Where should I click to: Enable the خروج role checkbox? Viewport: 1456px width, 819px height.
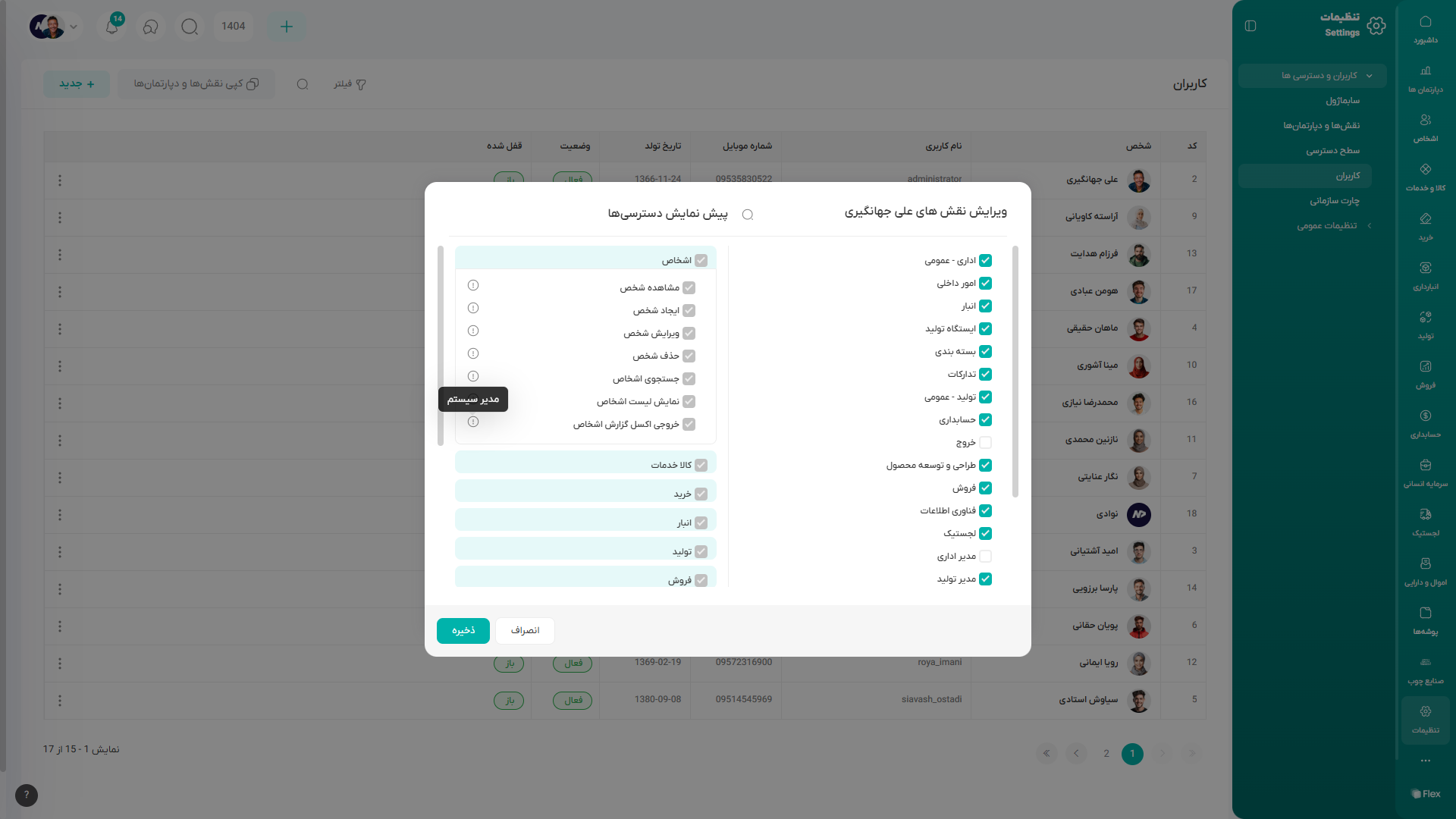pos(985,443)
